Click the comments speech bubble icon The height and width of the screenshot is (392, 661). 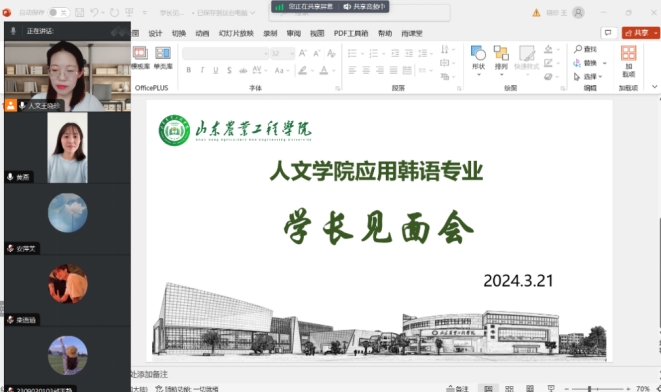[608, 33]
